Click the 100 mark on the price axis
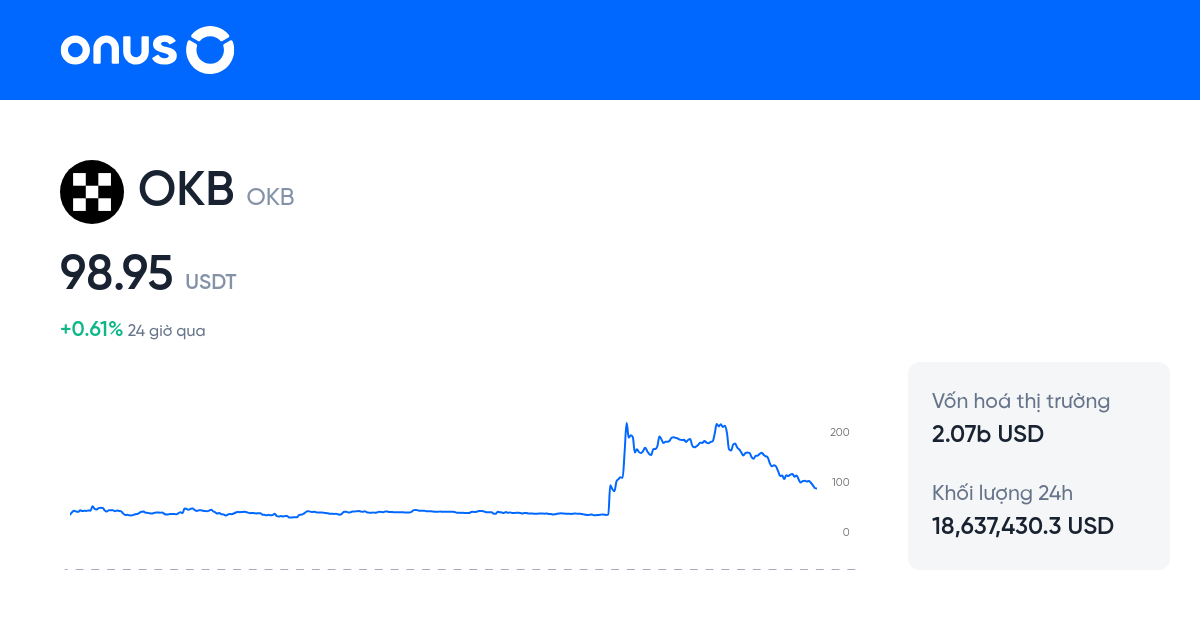This screenshot has height=630, width=1200. tap(839, 482)
